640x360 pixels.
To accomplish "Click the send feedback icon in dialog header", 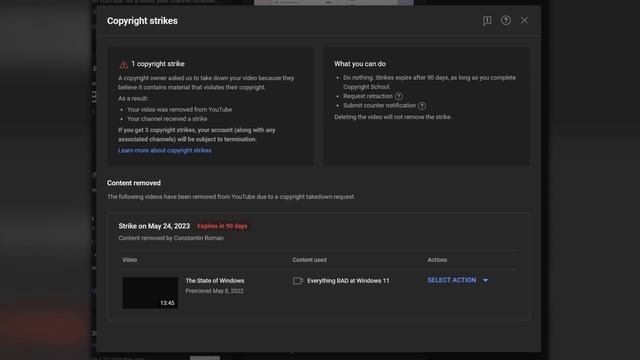I will point(487,20).
